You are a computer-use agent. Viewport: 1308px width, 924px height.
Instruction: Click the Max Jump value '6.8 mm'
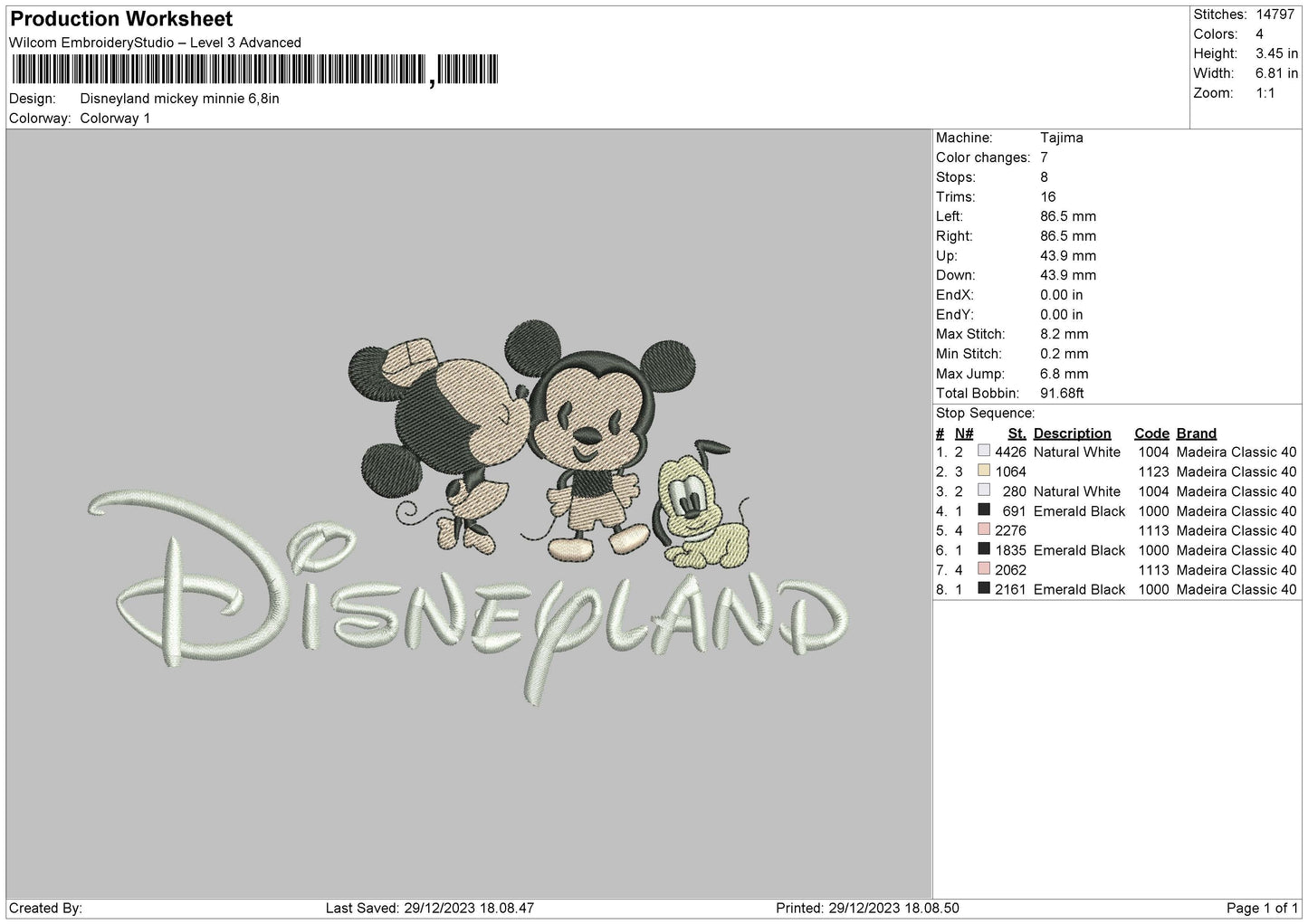(1065, 374)
